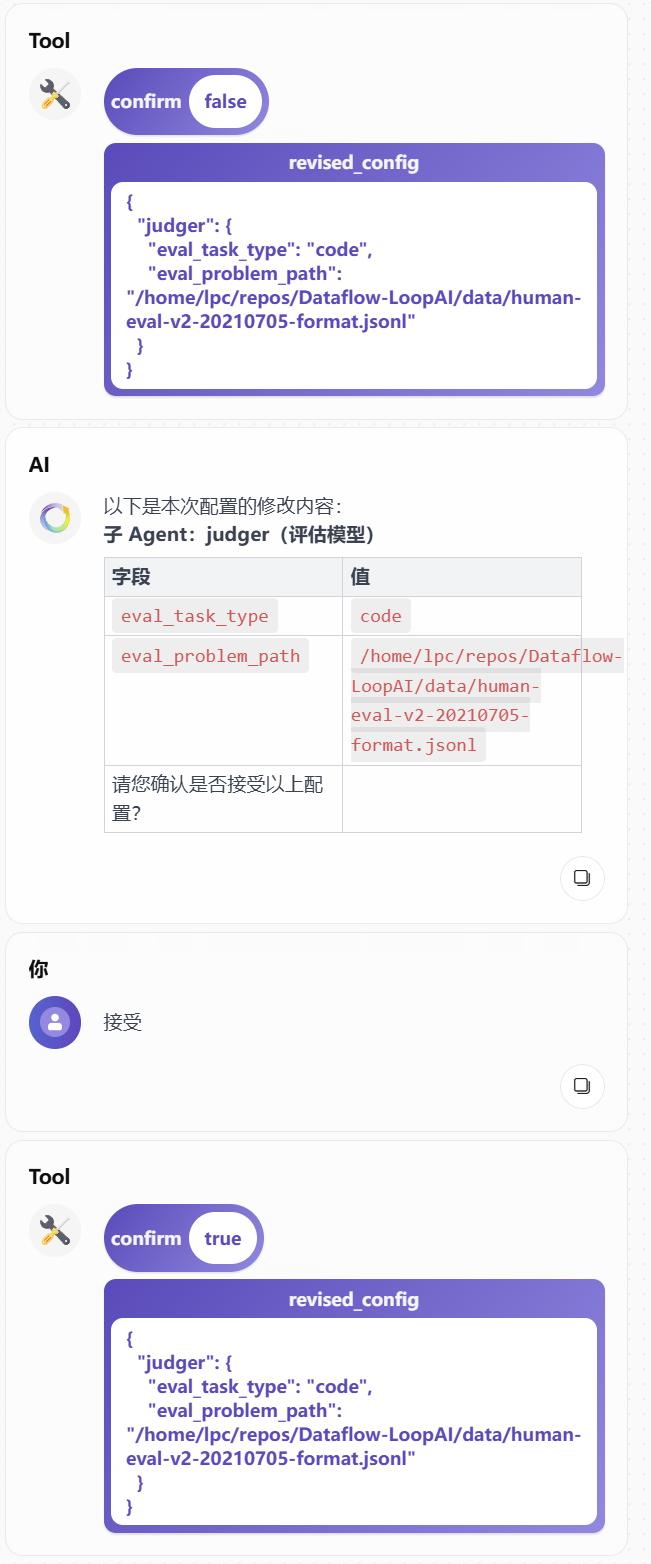Click the last Tool sender label
651x1564 pixels.
pyautogui.click(x=49, y=1177)
